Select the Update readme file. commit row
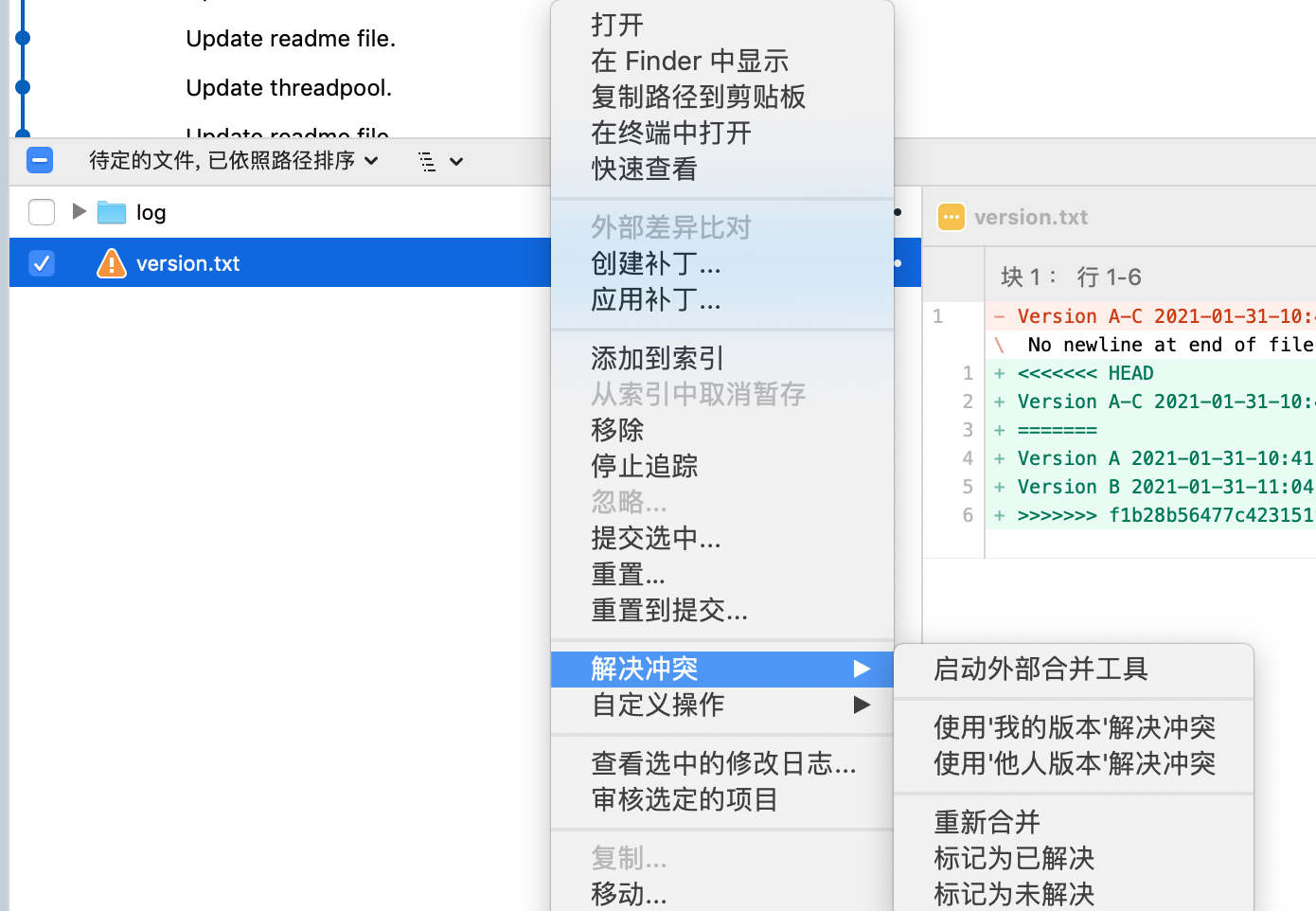Viewport: 1316px width, 911px height. point(291,38)
